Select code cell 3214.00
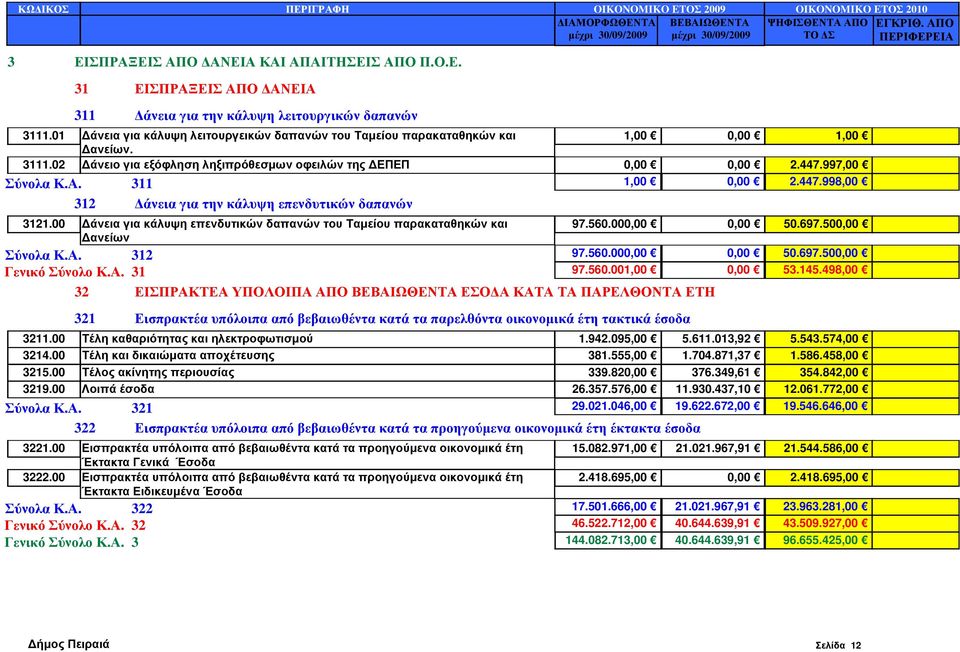960x652 pixels. [x=43, y=356]
